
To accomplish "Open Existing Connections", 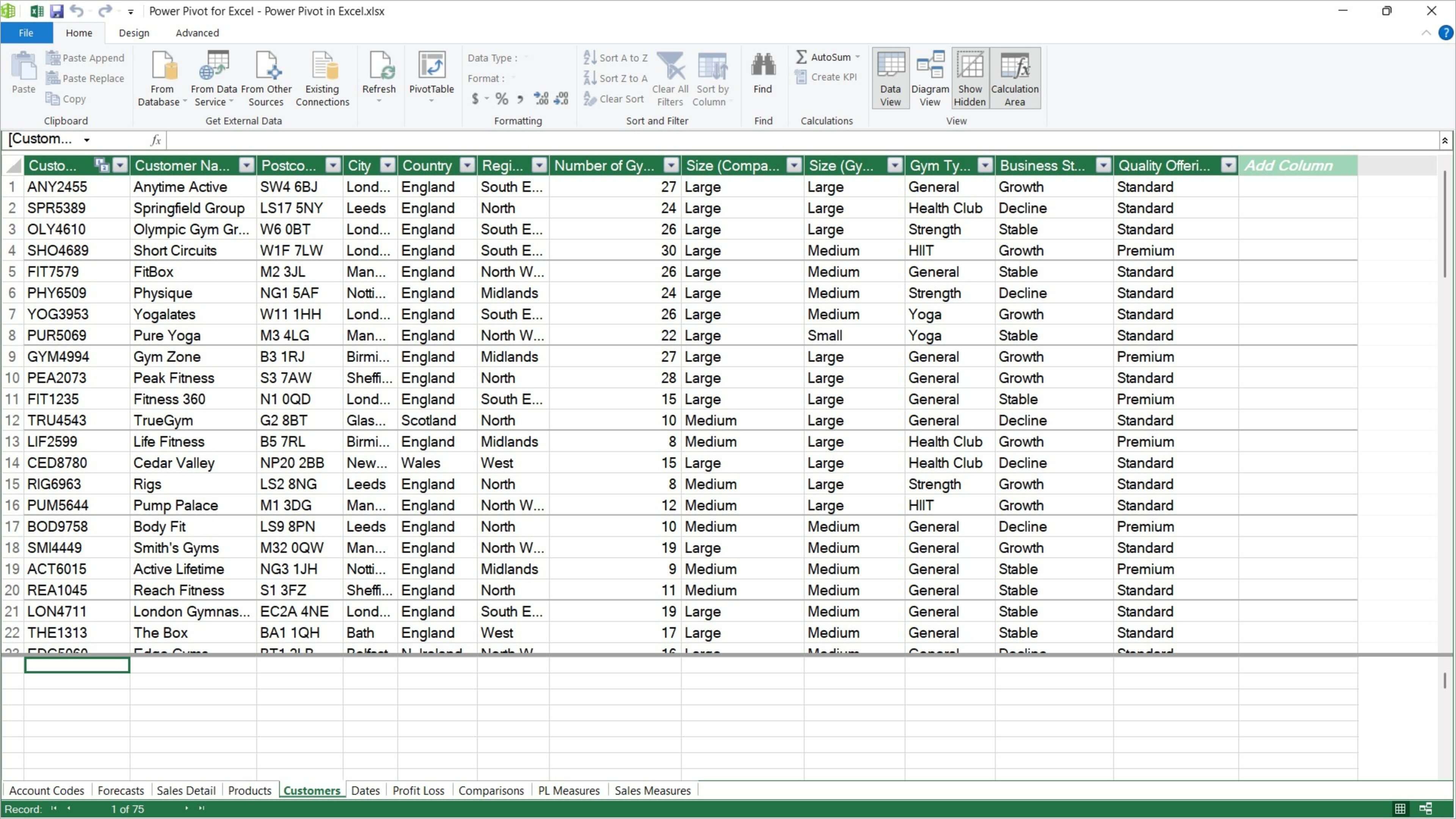I will (322, 67).
